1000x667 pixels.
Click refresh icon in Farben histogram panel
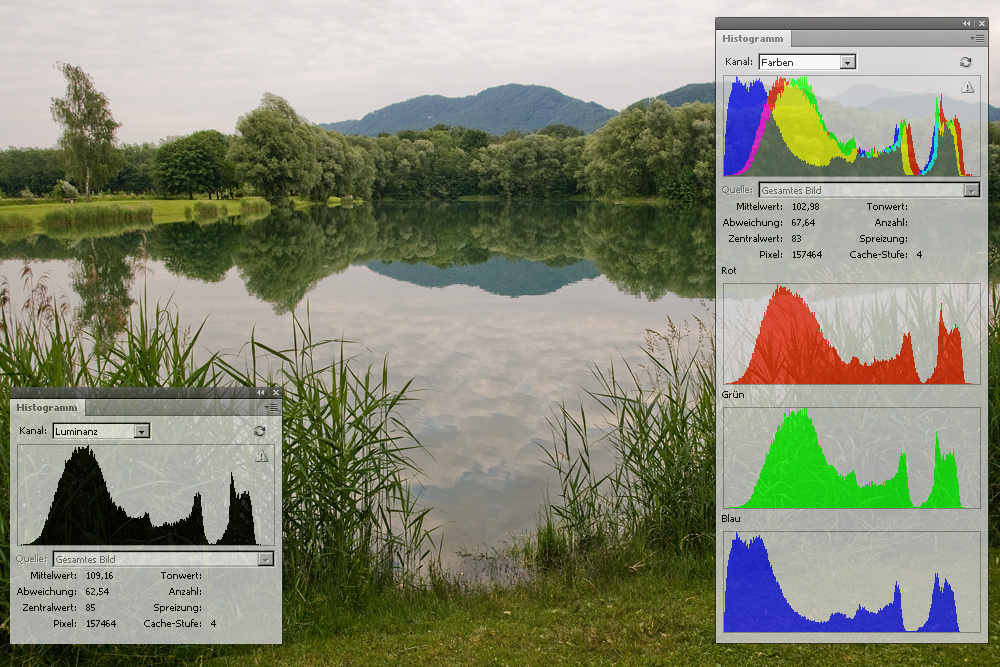966,62
